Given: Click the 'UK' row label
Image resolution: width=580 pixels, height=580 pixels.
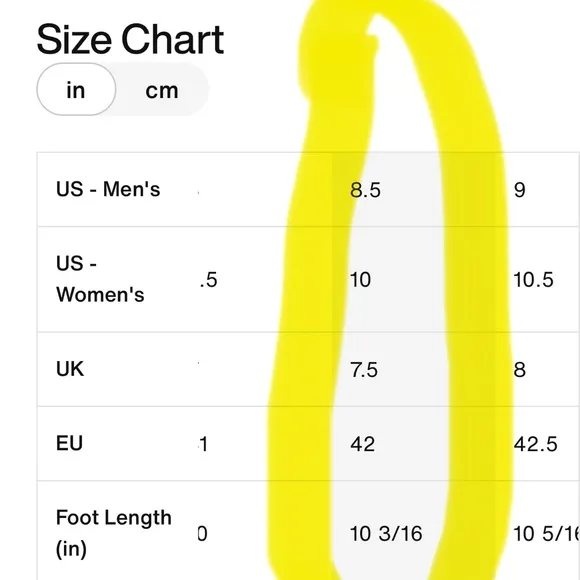Looking at the screenshot, I should tap(70, 369).
